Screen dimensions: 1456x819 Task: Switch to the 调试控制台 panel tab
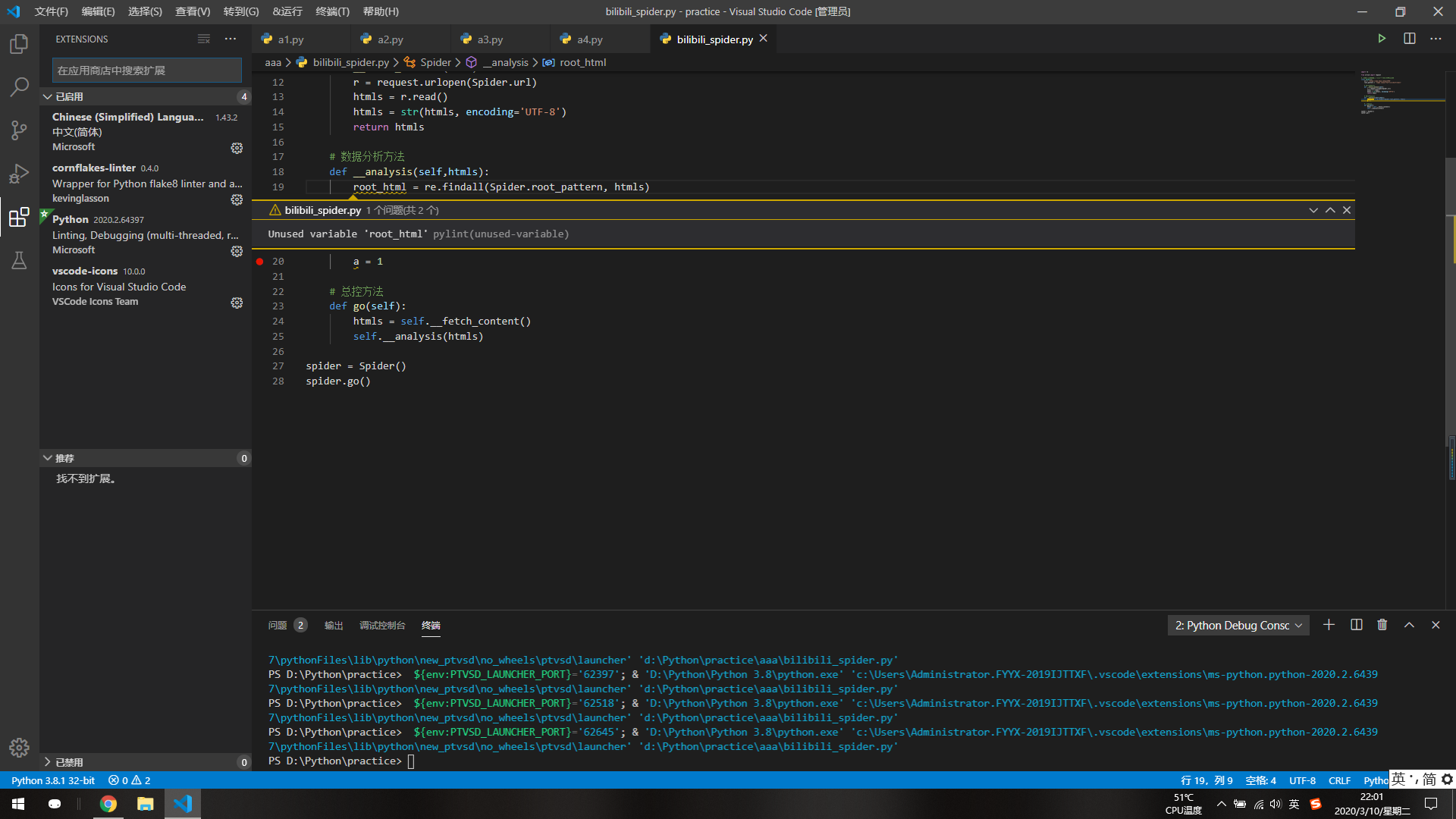382,626
